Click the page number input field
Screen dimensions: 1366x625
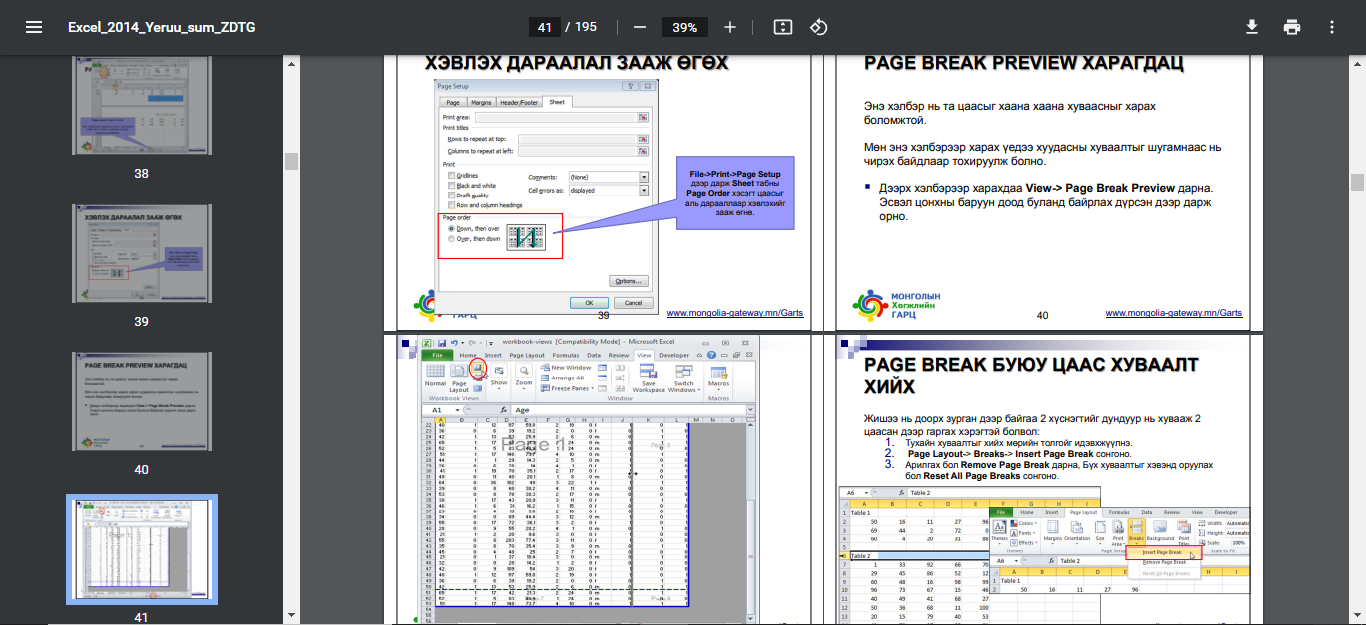click(545, 27)
